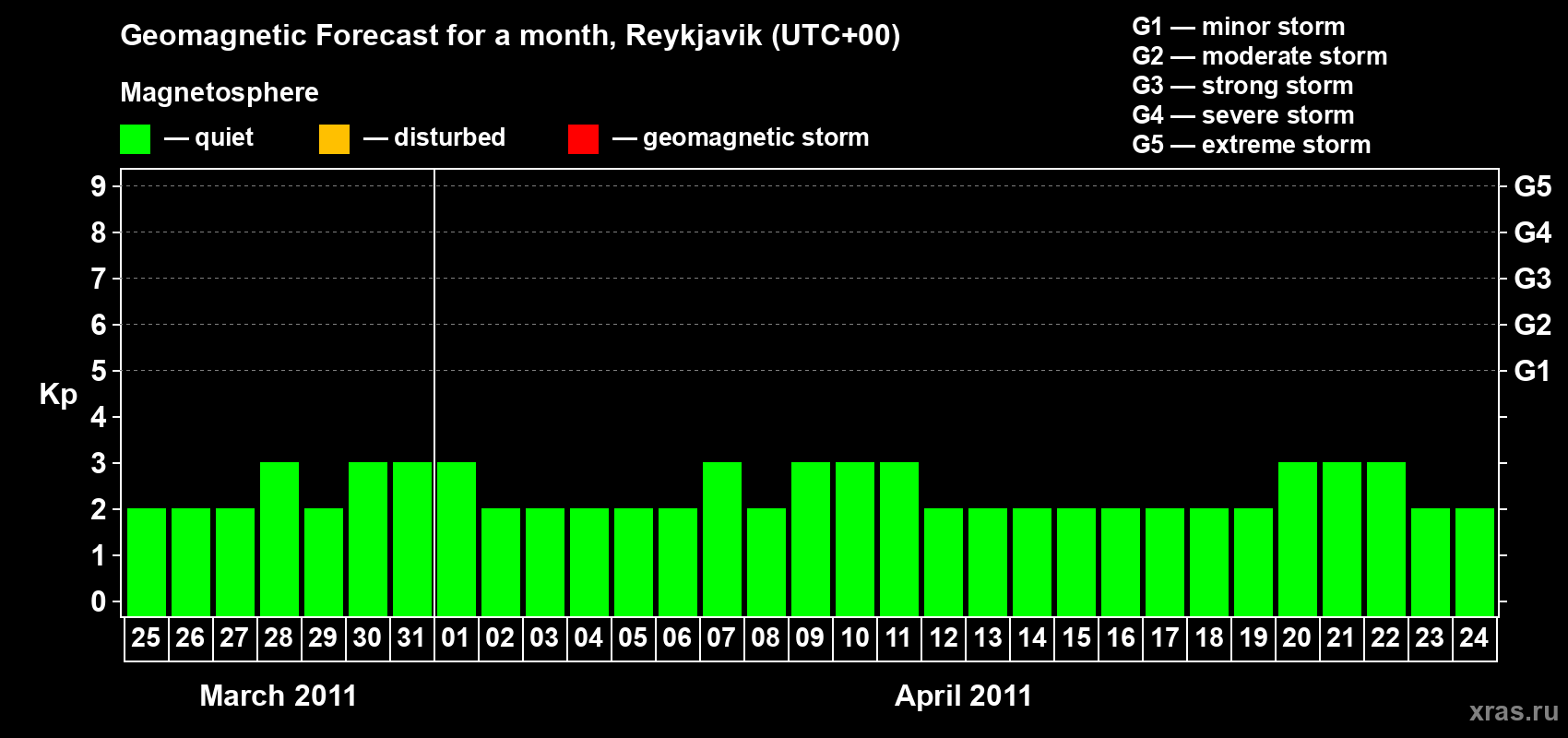The width and height of the screenshot is (1568, 738).
Task: Click the date label 07
Action: (721, 637)
